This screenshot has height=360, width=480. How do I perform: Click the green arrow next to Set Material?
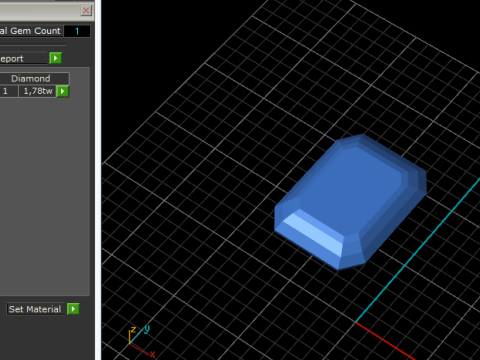(x=73, y=309)
